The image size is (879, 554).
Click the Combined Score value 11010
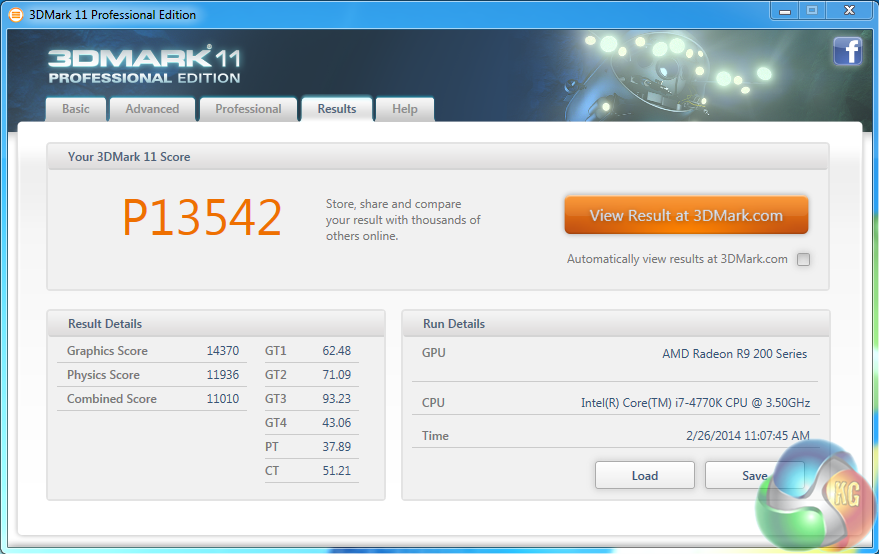(223, 399)
